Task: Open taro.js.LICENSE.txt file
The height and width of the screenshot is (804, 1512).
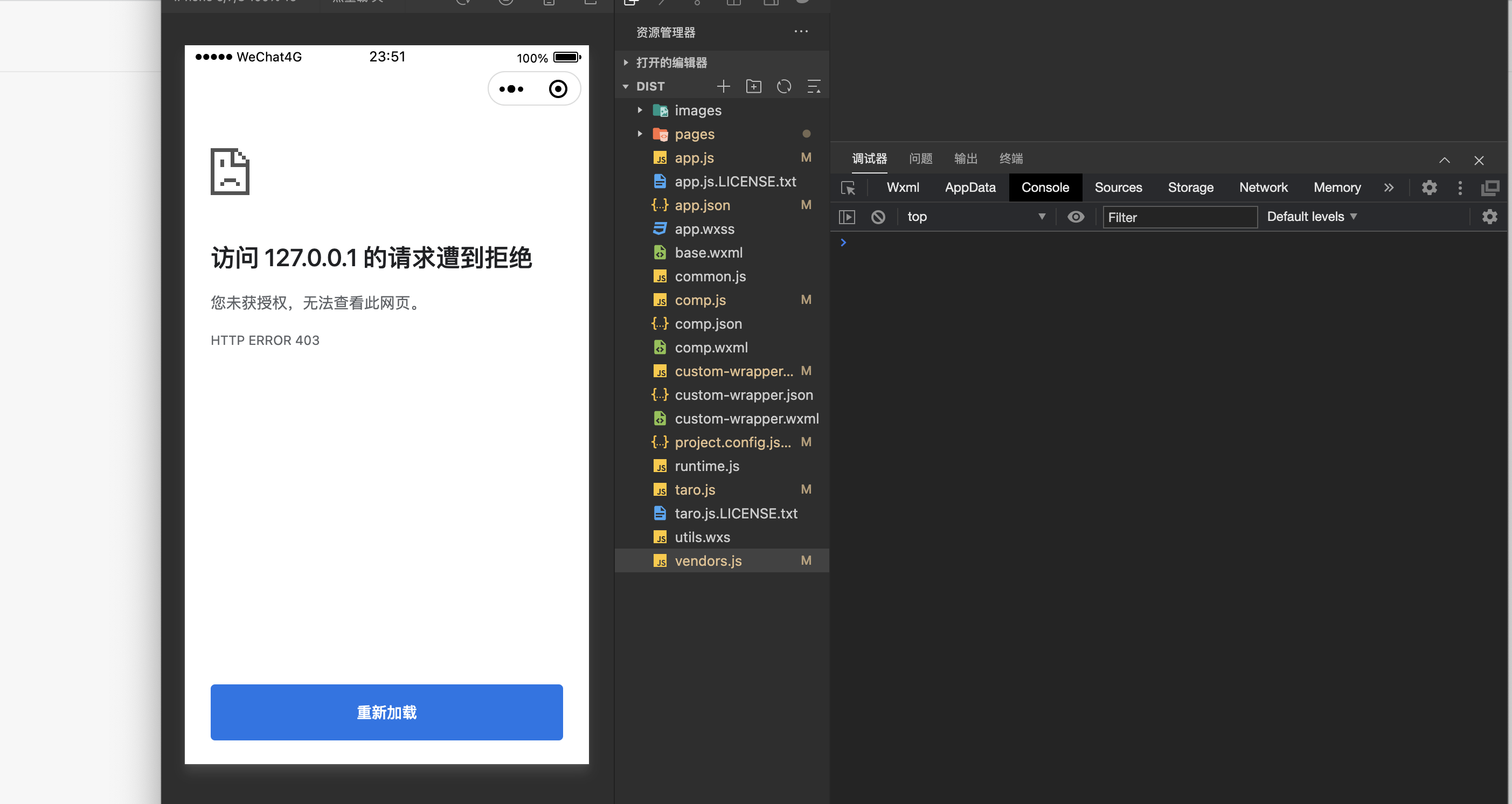Action: pyautogui.click(x=722, y=513)
